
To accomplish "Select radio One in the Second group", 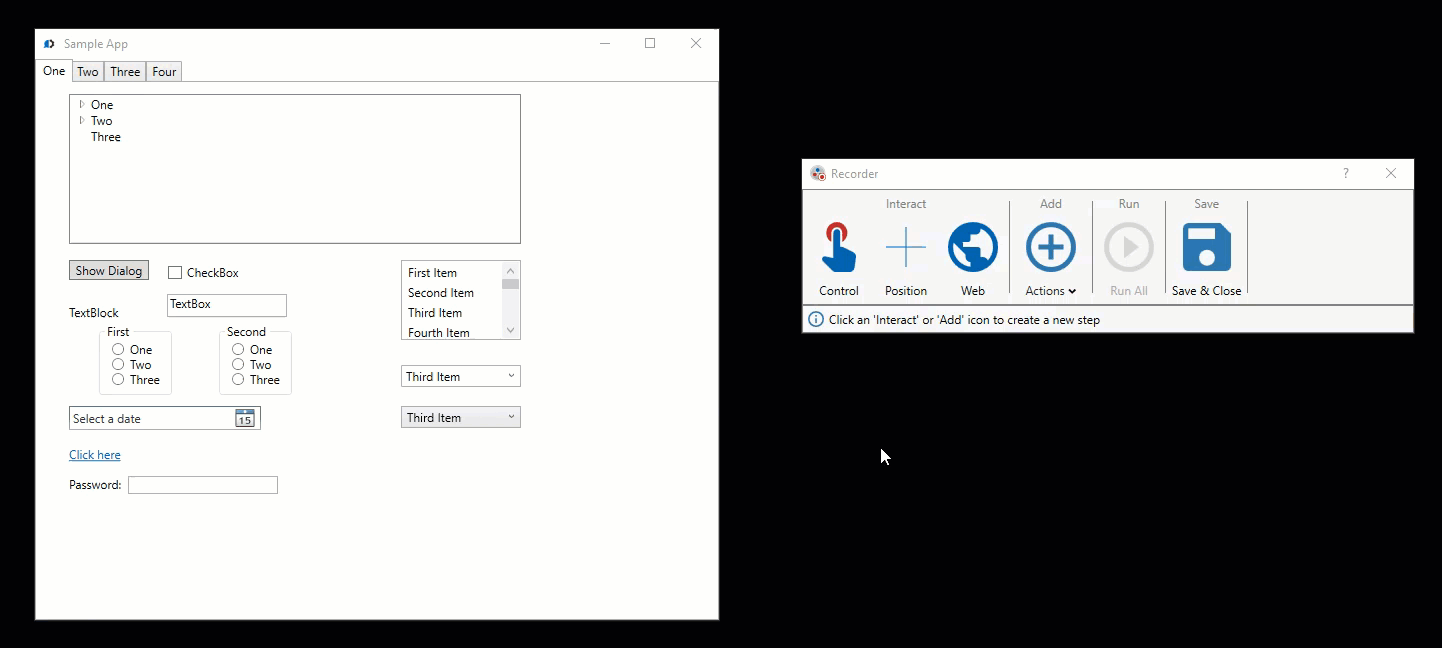I will tap(238, 349).
